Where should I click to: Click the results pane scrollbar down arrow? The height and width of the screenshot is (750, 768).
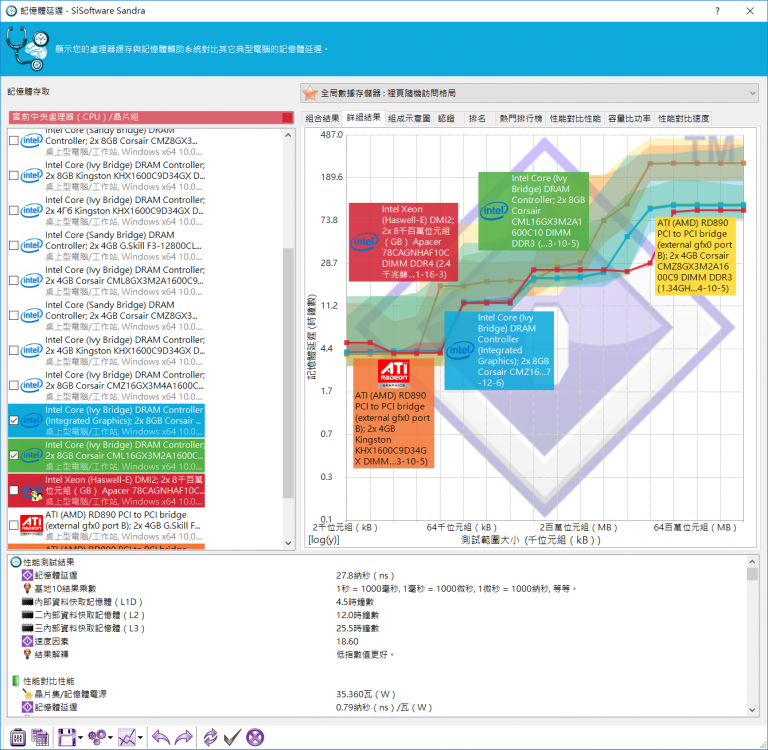(x=752, y=710)
